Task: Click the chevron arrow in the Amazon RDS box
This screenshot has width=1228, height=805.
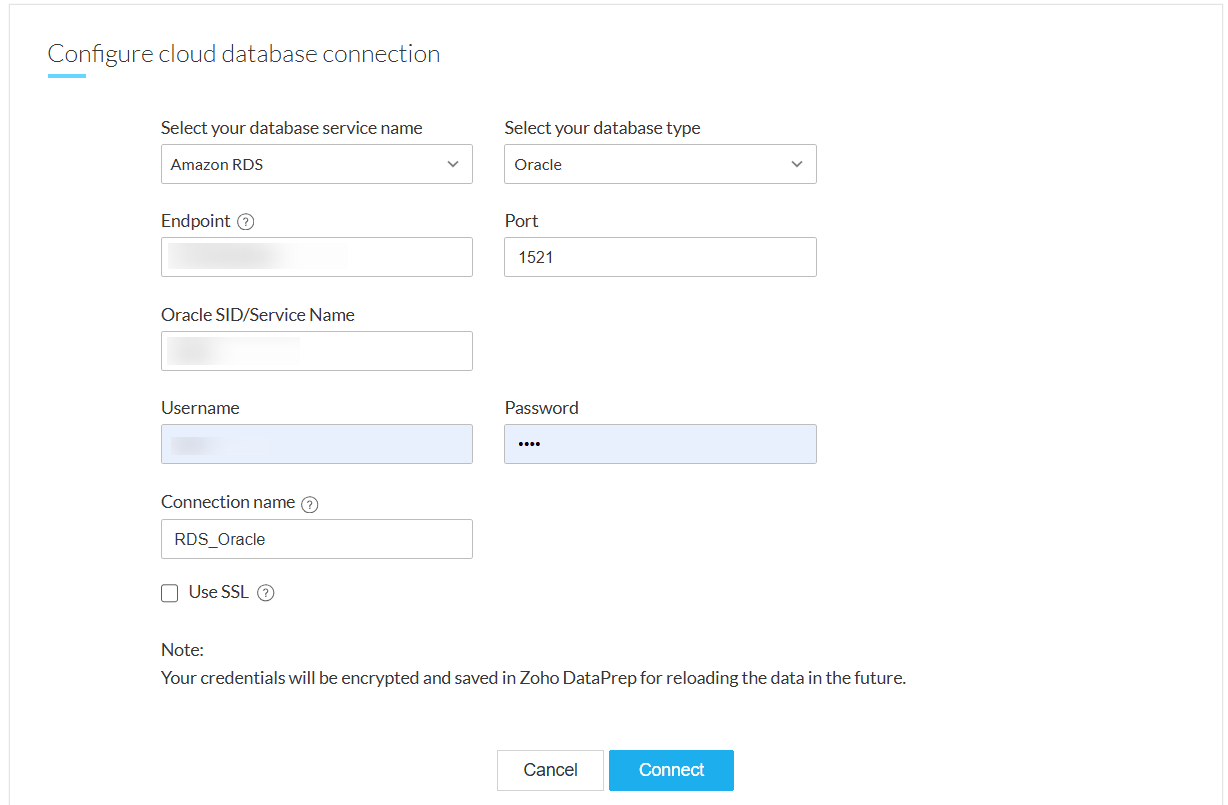Action: [x=453, y=164]
